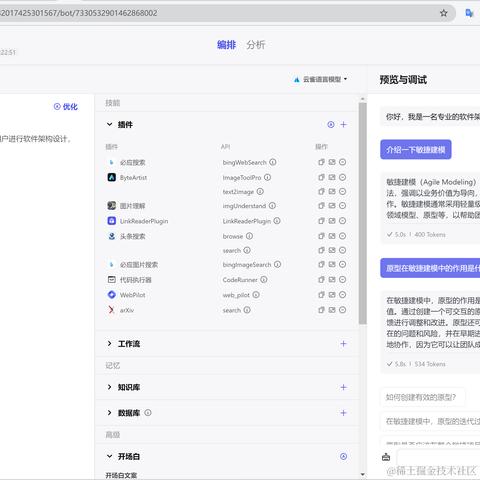The height and width of the screenshot is (480, 480).
Task: Show info icon next to 数据库
Action: pyautogui.click(x=148, y=413)
